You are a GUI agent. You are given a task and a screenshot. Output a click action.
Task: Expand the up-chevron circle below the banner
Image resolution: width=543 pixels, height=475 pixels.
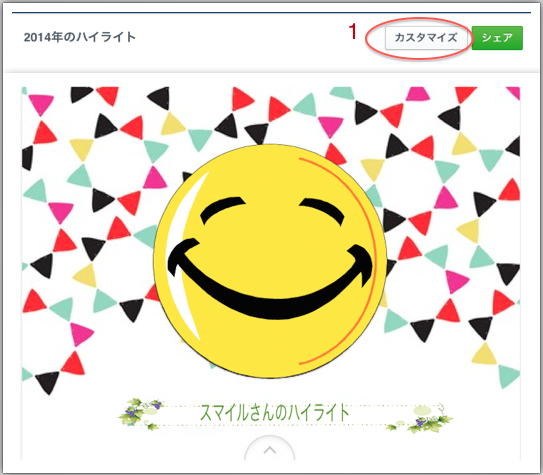tap(270, 449)
